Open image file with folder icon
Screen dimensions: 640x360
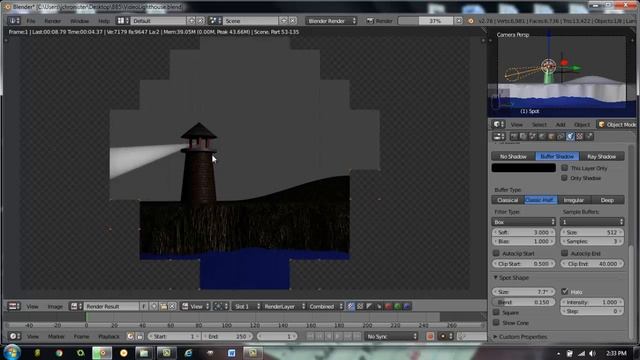coord(164,306)
